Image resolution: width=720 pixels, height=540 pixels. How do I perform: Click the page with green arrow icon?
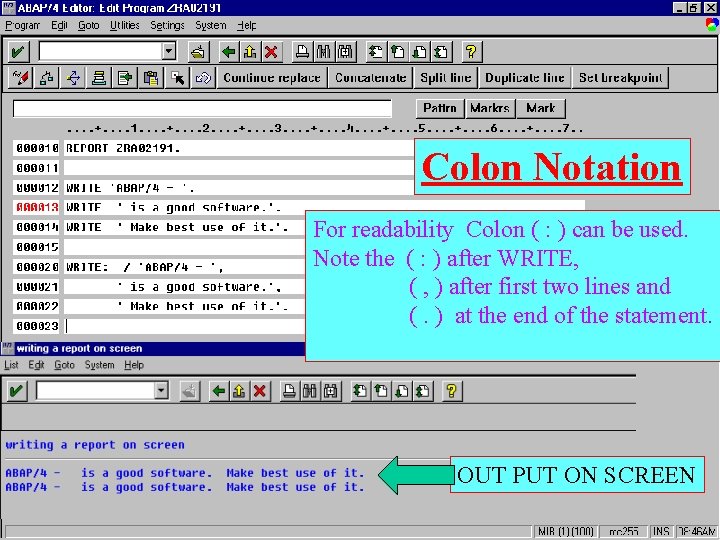[124, 78]
